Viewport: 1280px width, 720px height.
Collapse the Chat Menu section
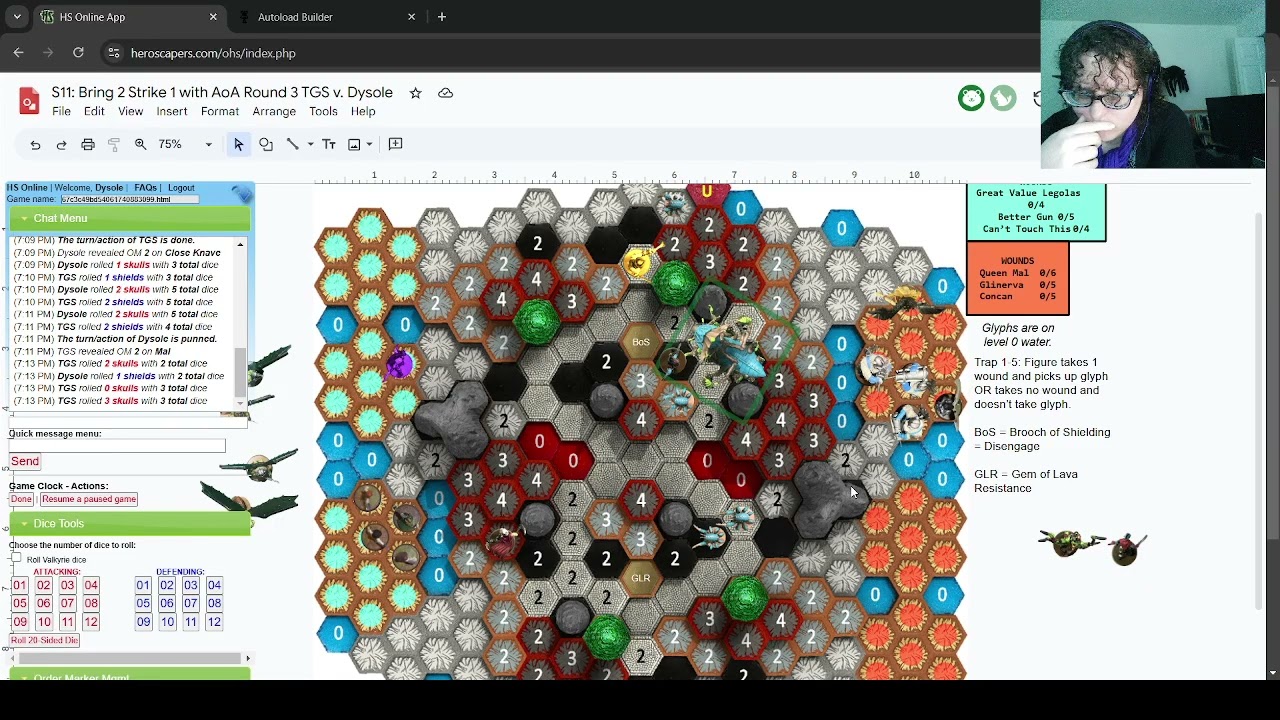tap(130, 218)
